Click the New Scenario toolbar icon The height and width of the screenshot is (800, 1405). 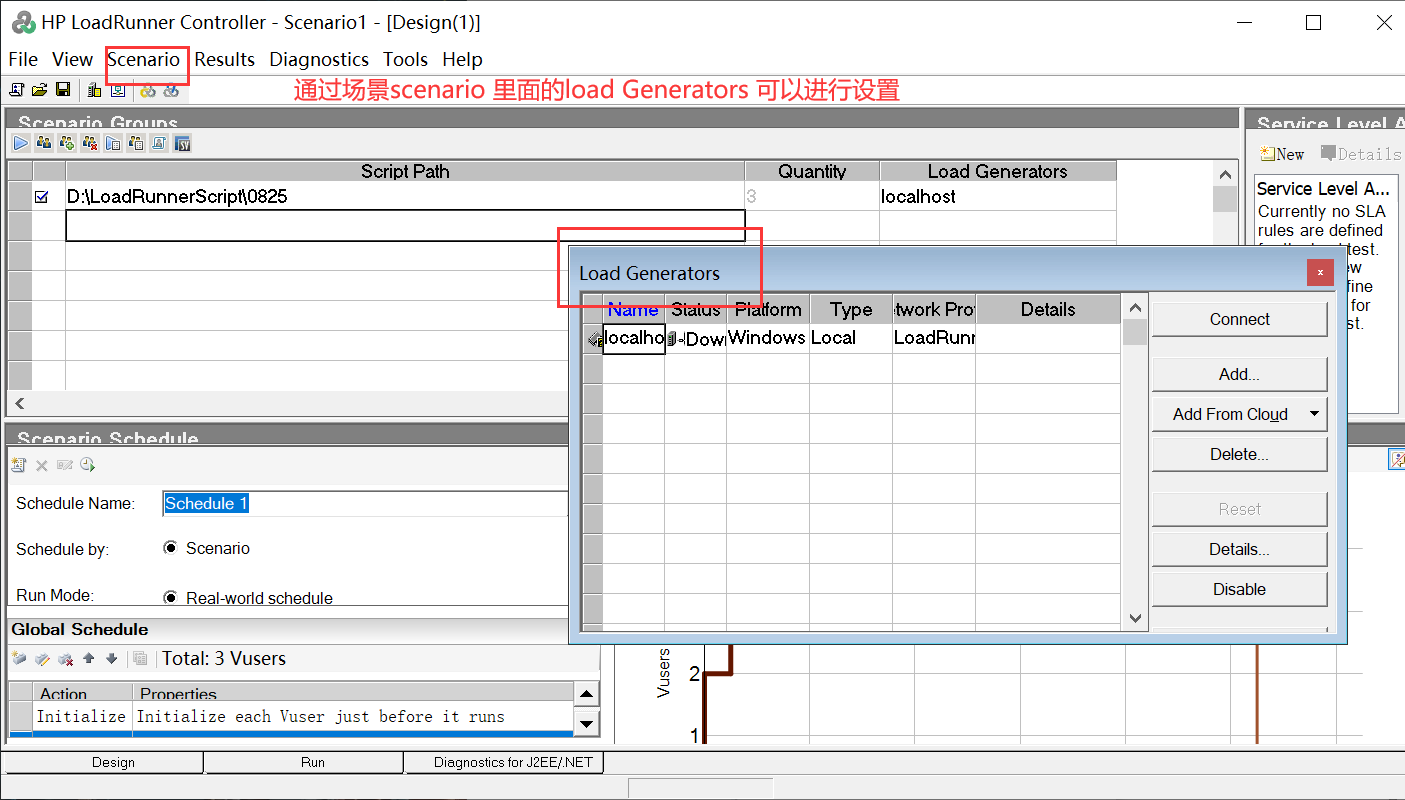[x=16, y=90]
